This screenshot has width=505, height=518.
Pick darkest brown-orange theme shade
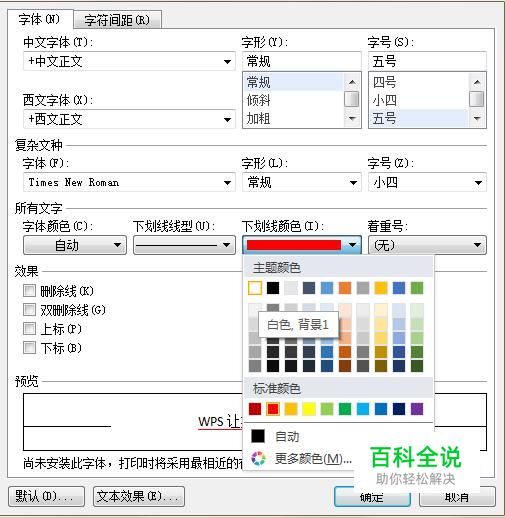click(x=345, y=366)
